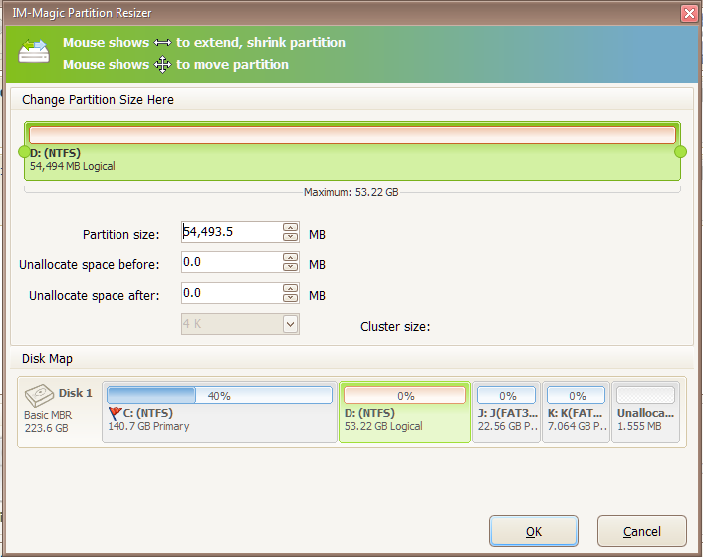Viewport: 703px width, 557px height.
Task: Click the red flag icon on C: partition
Action: 115,413
